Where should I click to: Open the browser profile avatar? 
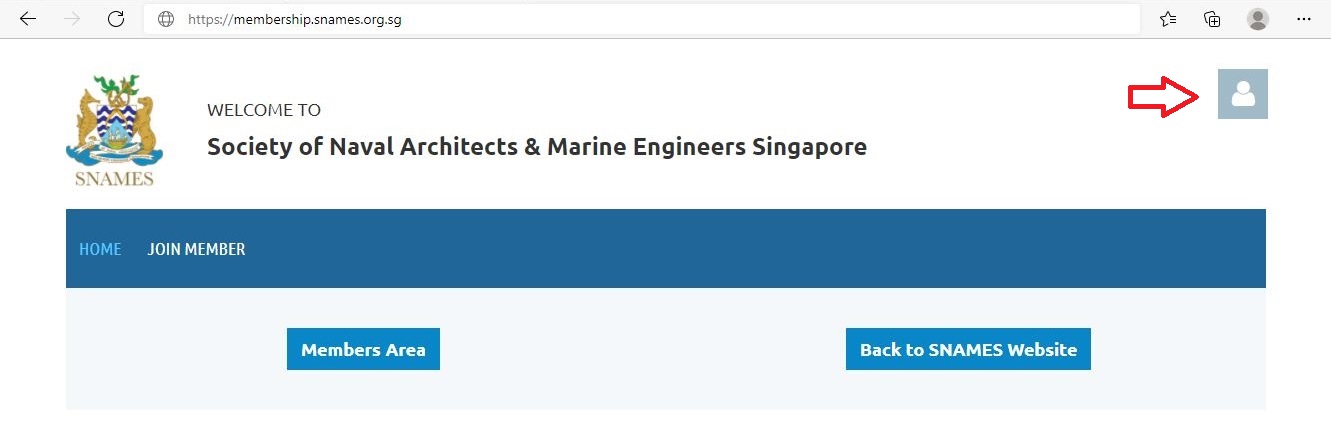(x=1258, y=19)
